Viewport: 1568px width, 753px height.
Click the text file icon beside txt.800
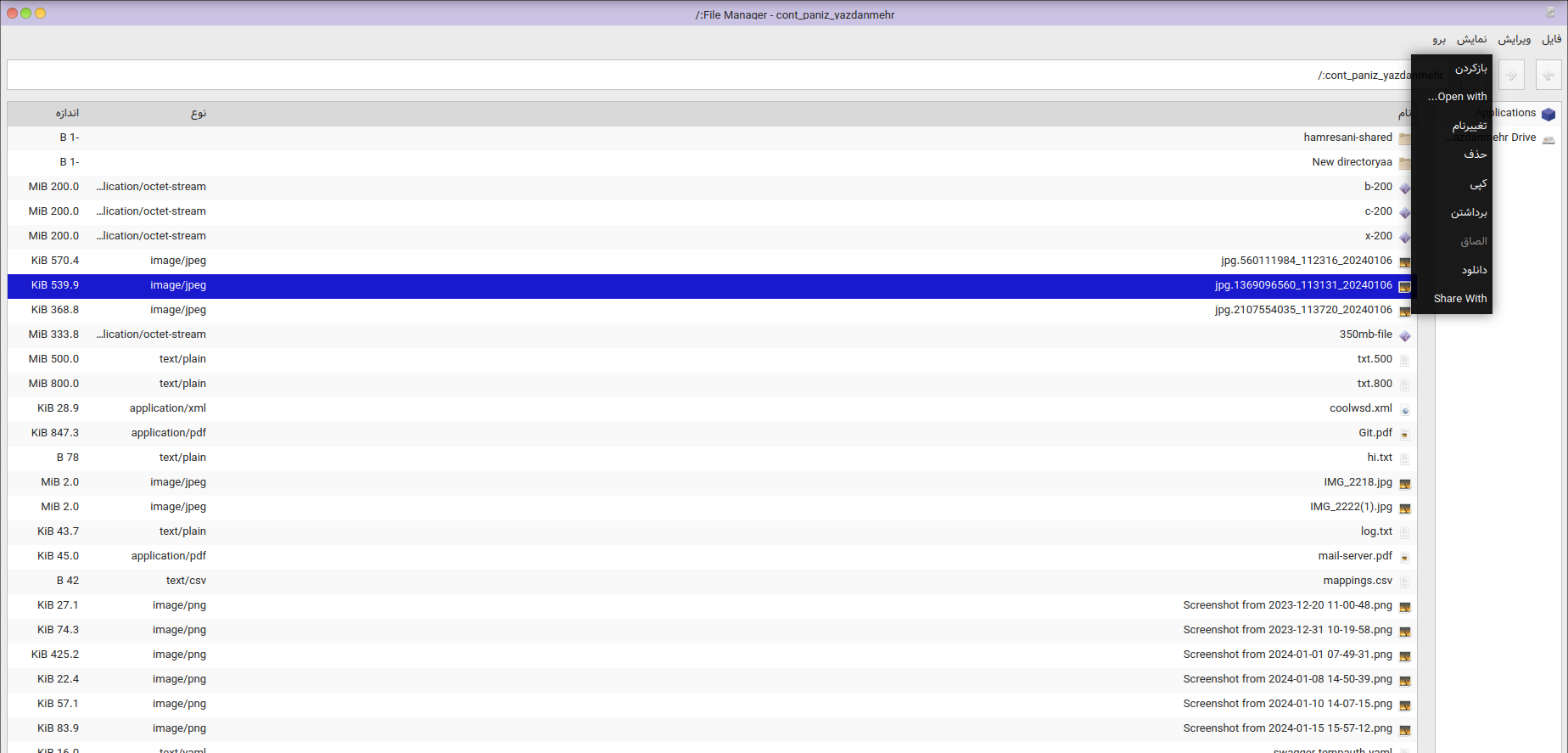1405,385
